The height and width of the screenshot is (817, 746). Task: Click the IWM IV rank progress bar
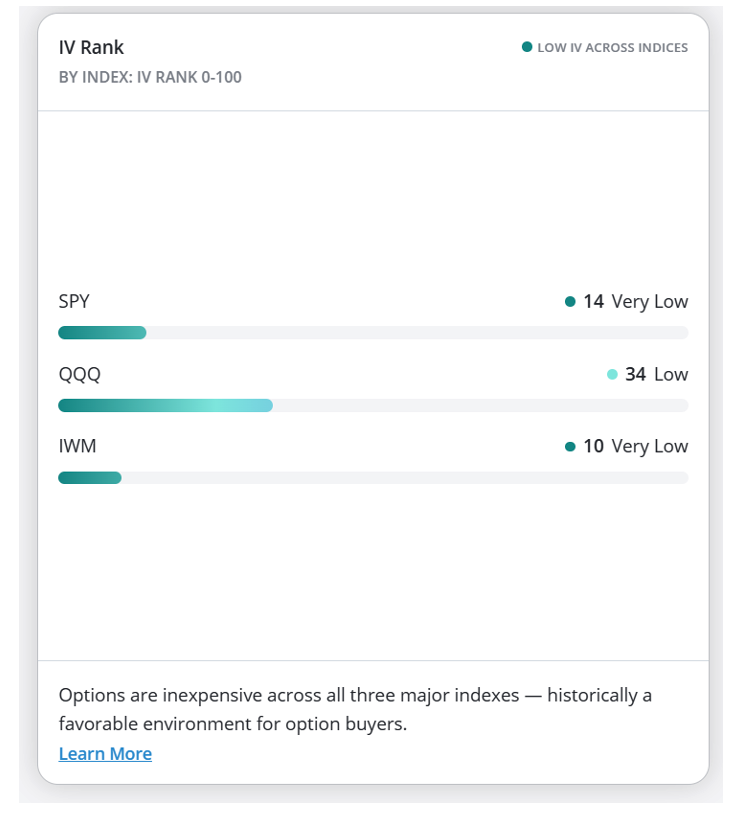tap(373, 478)
